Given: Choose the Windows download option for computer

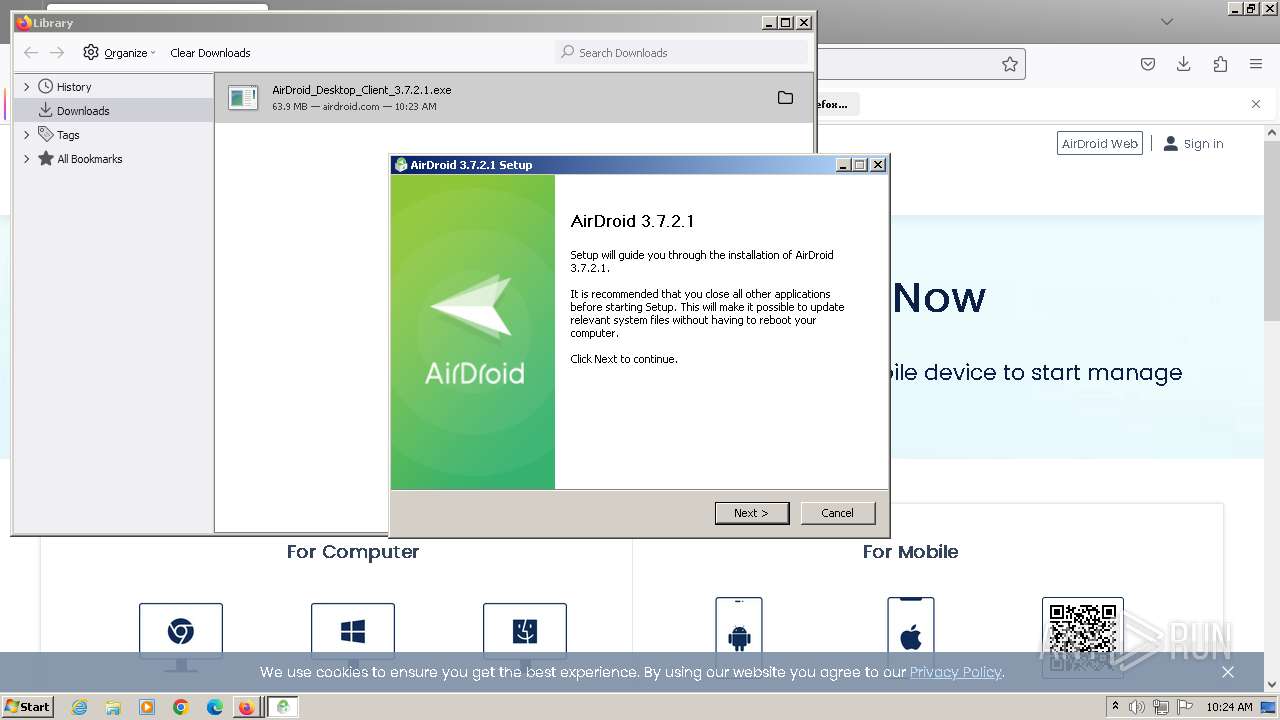Looking at the screenshot, I should [353, 637].
